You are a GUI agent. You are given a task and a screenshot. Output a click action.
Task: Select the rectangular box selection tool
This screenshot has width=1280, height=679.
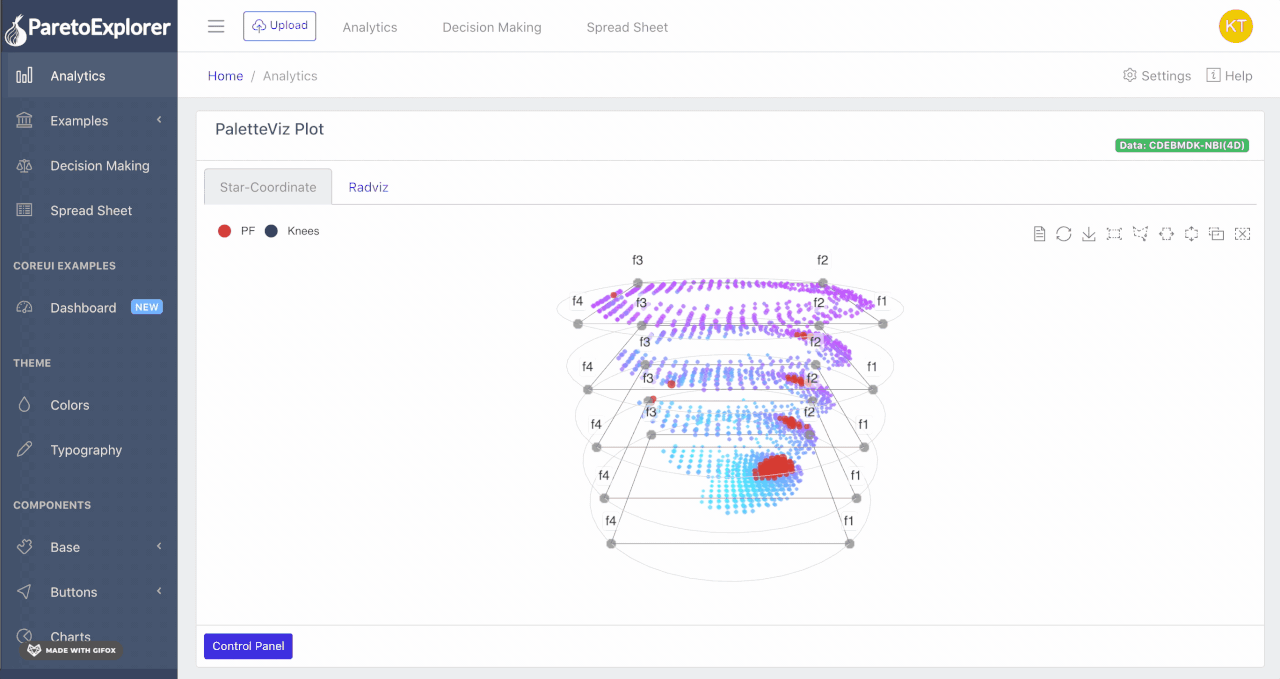coord(1114,234)
